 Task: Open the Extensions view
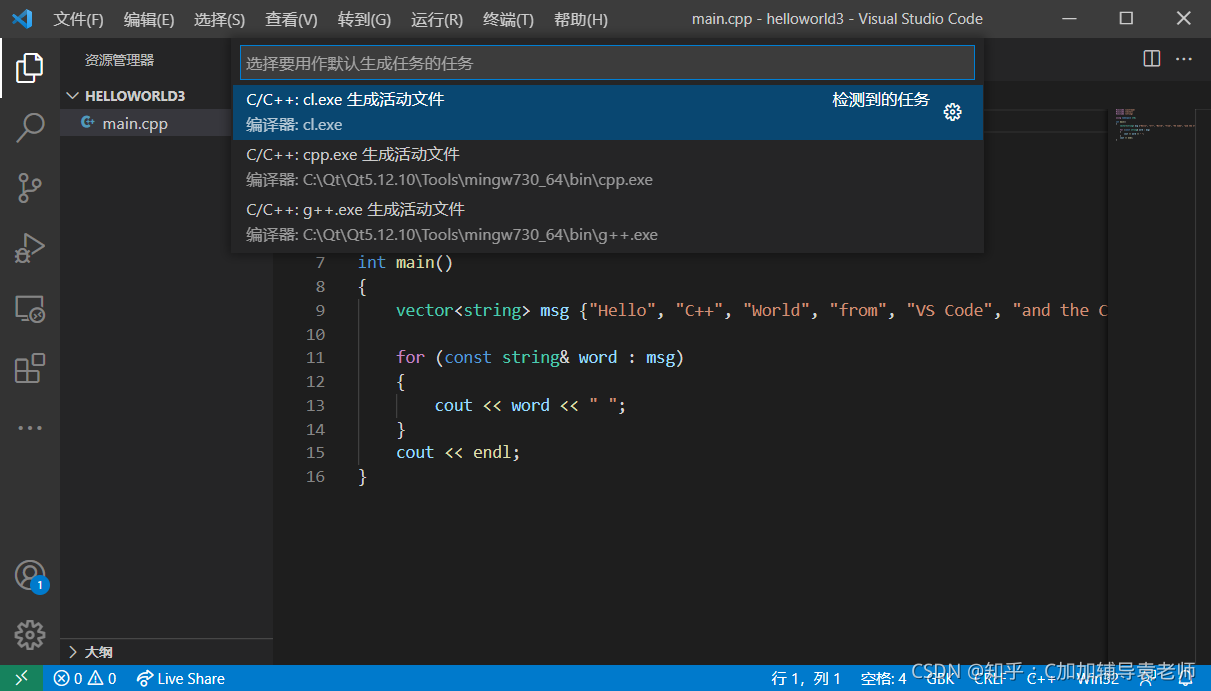30,369
